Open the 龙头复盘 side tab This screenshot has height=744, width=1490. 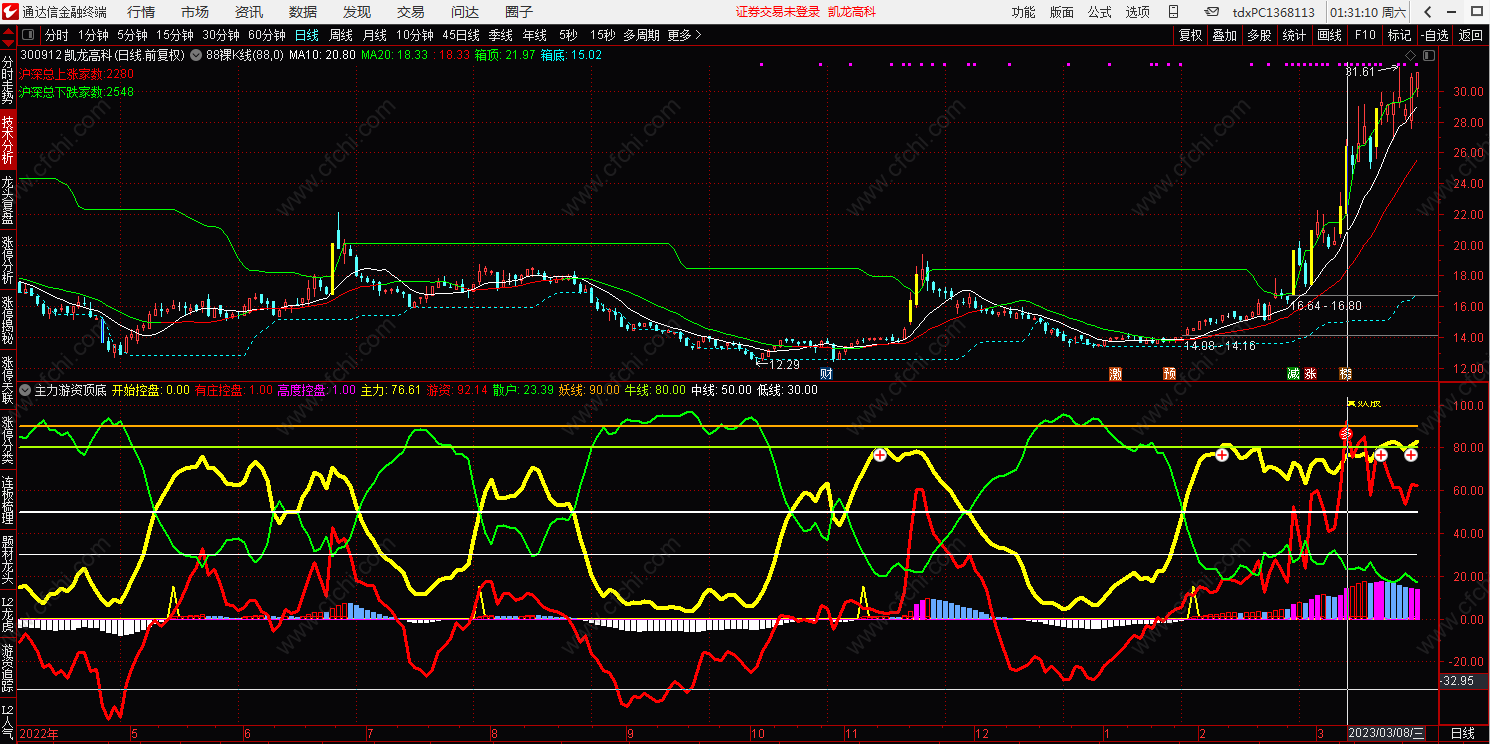point(8,200)
